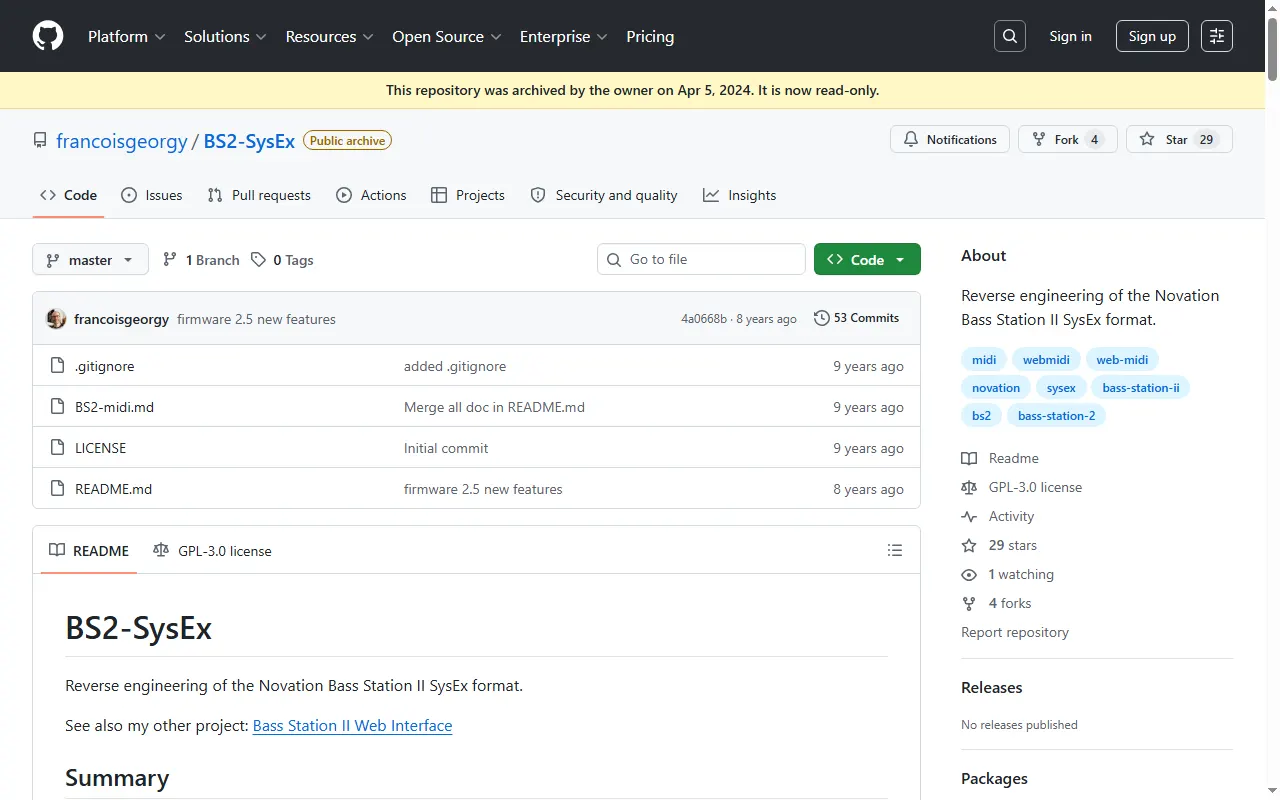The height and width of the screenshot is (800, 1280).
Task: Open 'Merge all doc in README.md' commit
Action: point(494,407)
